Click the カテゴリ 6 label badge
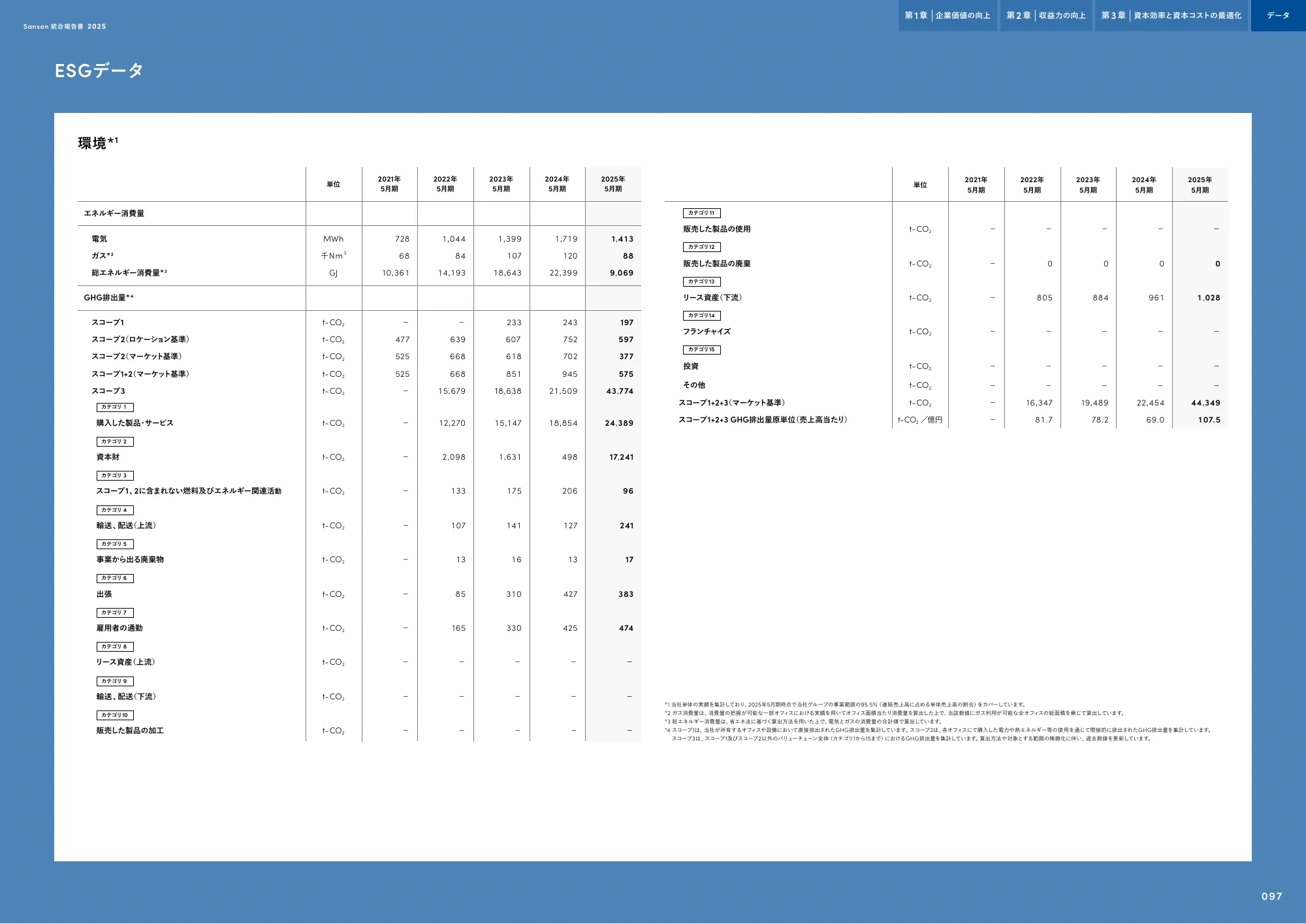1306x924 pixels. 115,579
